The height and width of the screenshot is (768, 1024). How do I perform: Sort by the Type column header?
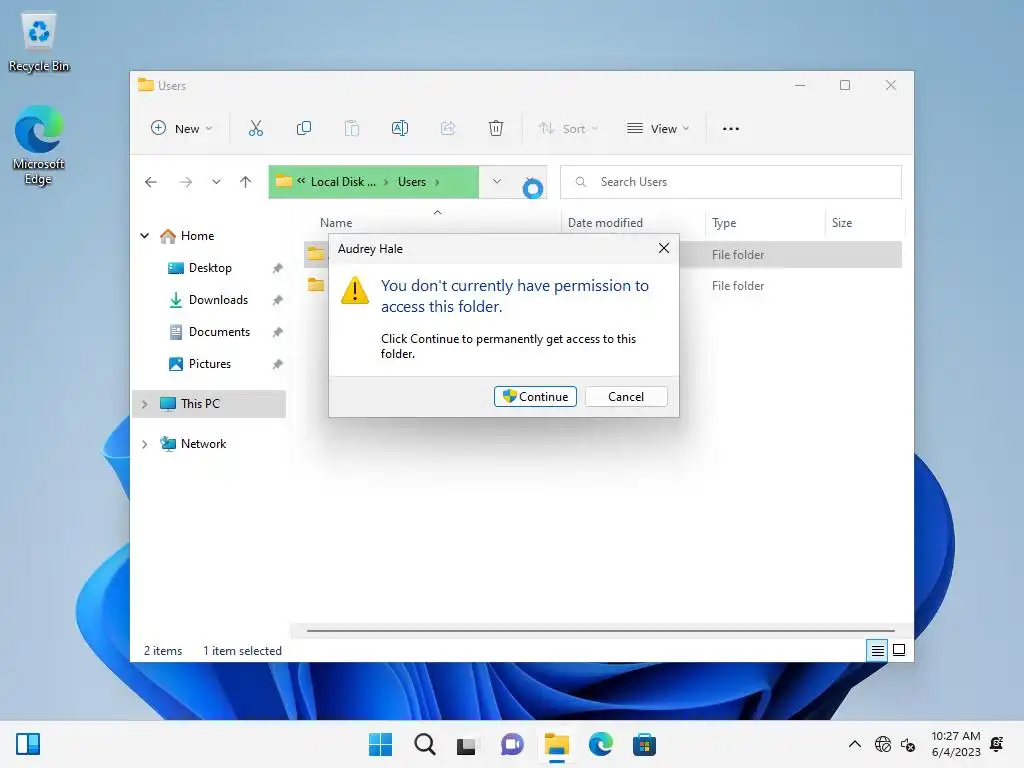[x=724, y=223]
